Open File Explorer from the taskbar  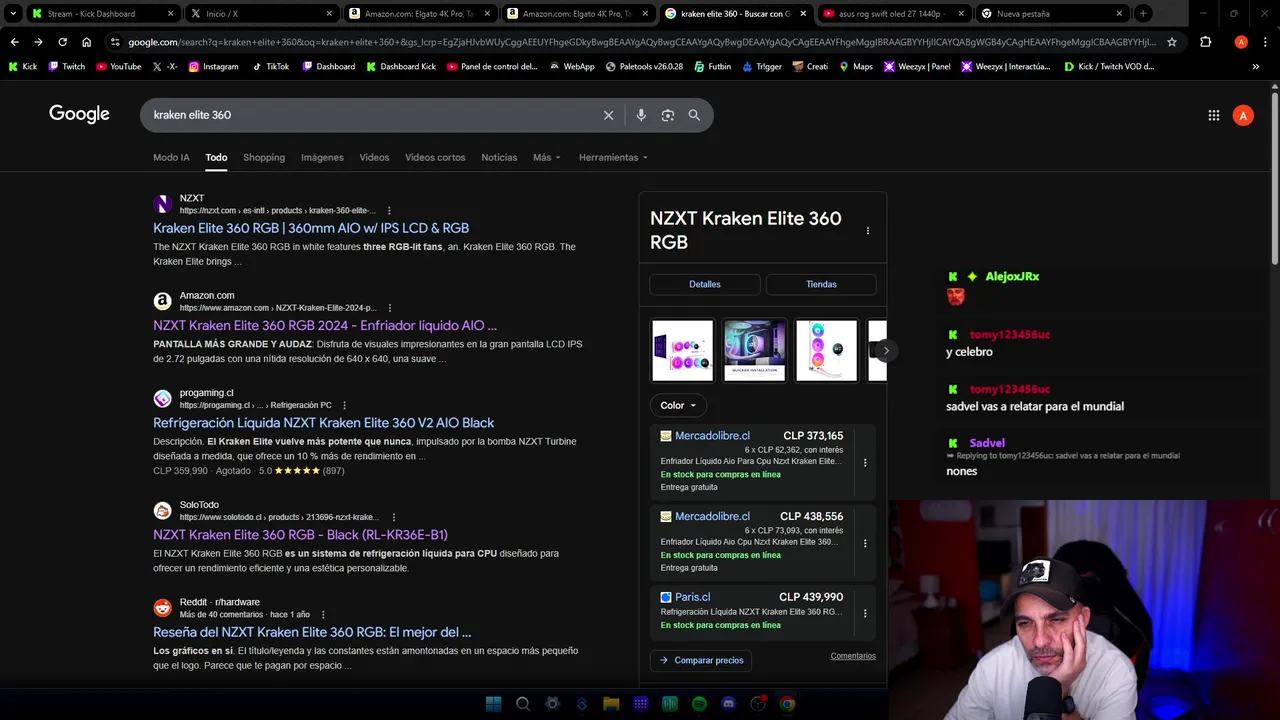(611, 704)
